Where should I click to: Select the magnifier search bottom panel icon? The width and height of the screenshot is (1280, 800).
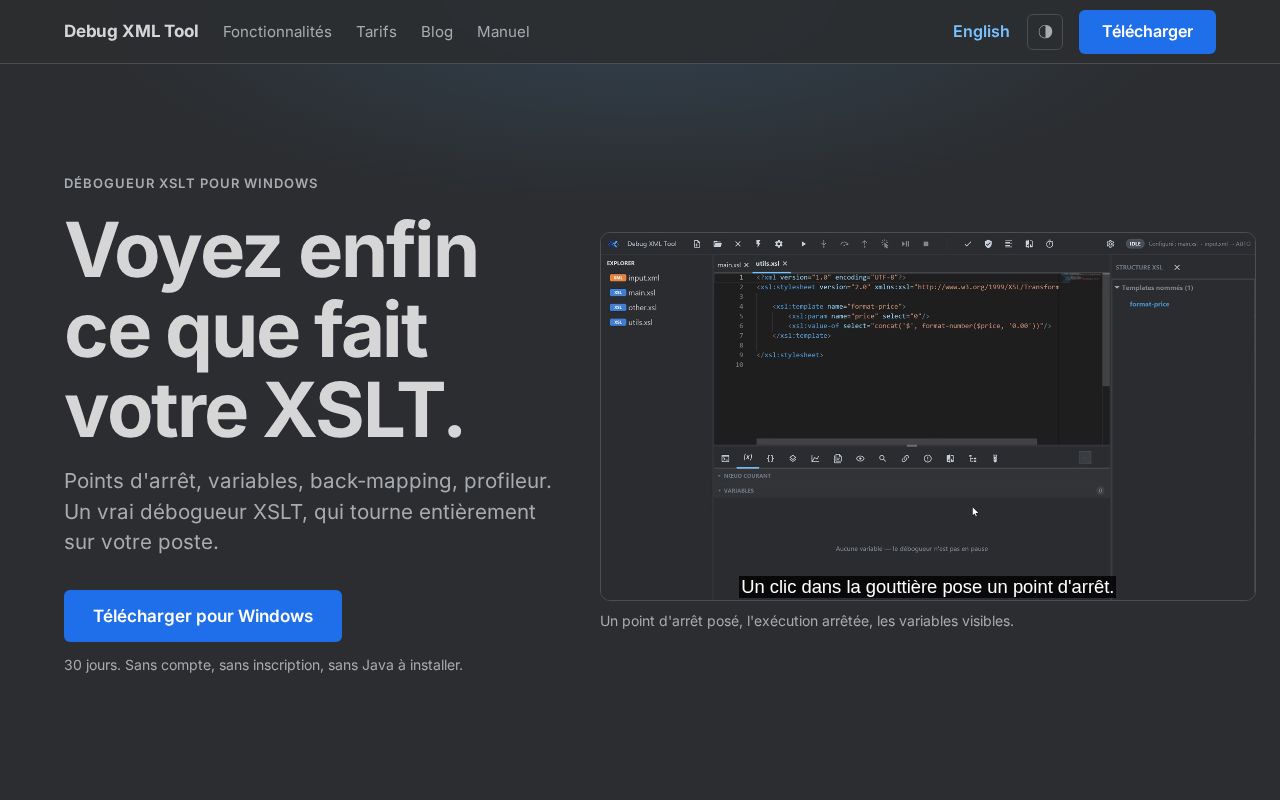click(882, 459)
